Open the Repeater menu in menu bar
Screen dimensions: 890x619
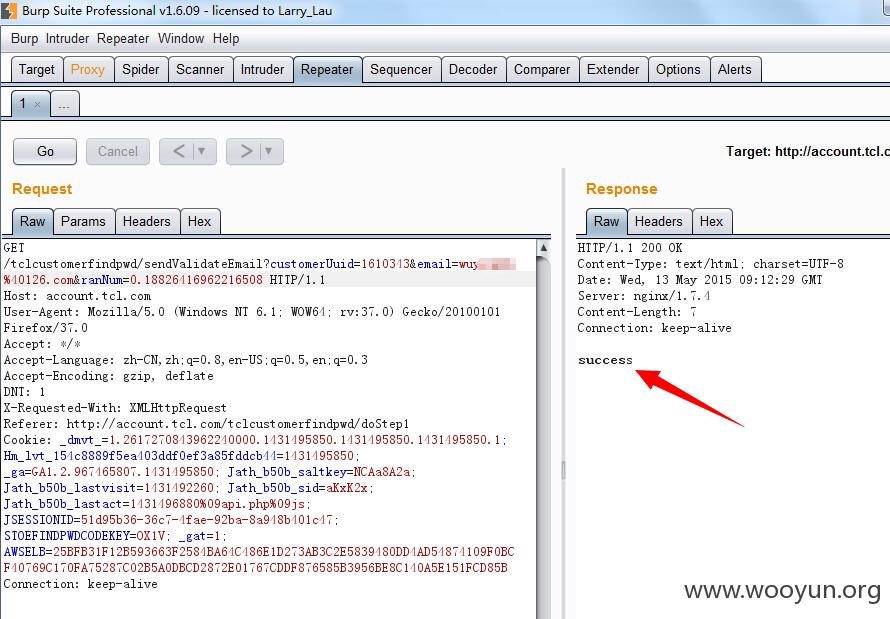(123, 39)
